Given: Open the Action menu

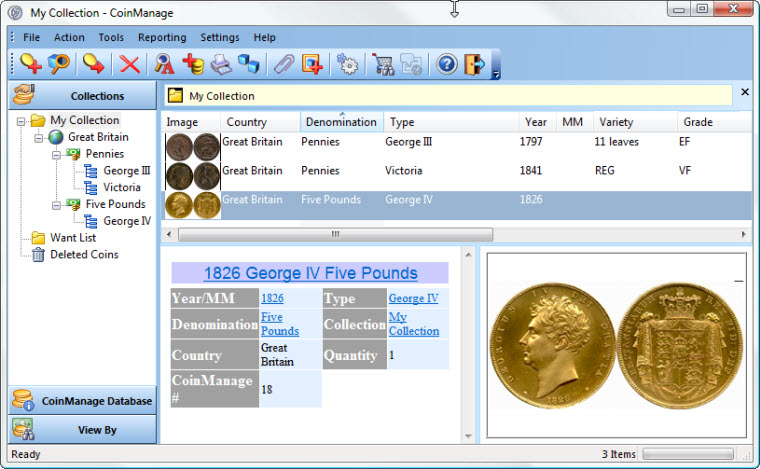Looking at the screenshot, I should [69, 37].
